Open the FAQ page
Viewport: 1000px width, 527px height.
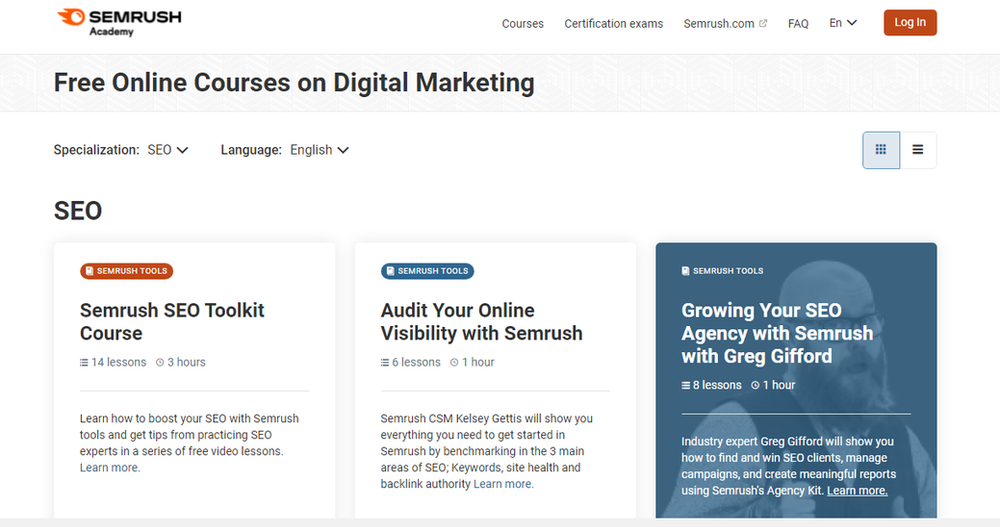[798, 24]
